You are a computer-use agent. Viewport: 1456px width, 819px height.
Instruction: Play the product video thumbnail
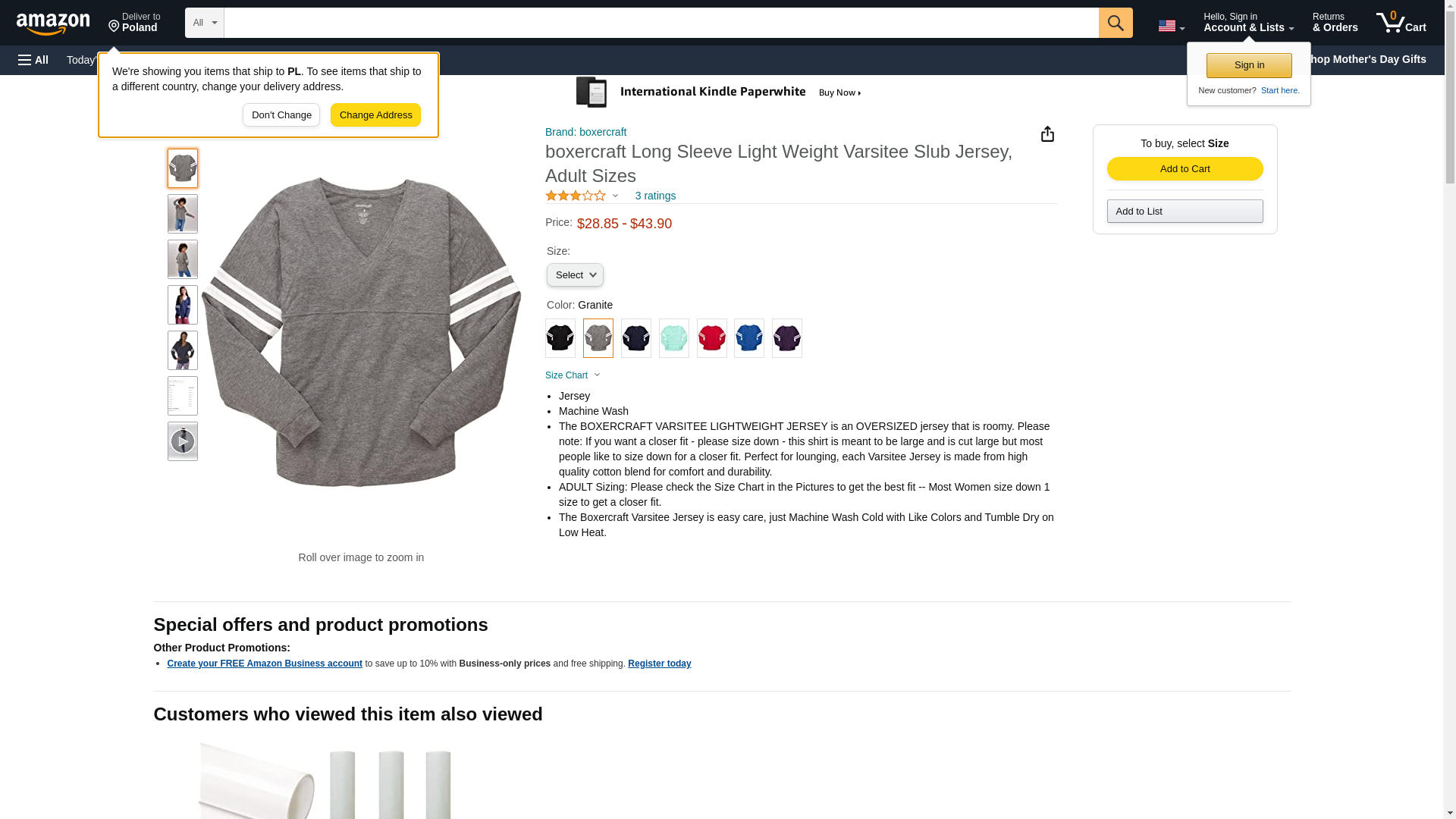pyautogui.click(x=182, y=441)
